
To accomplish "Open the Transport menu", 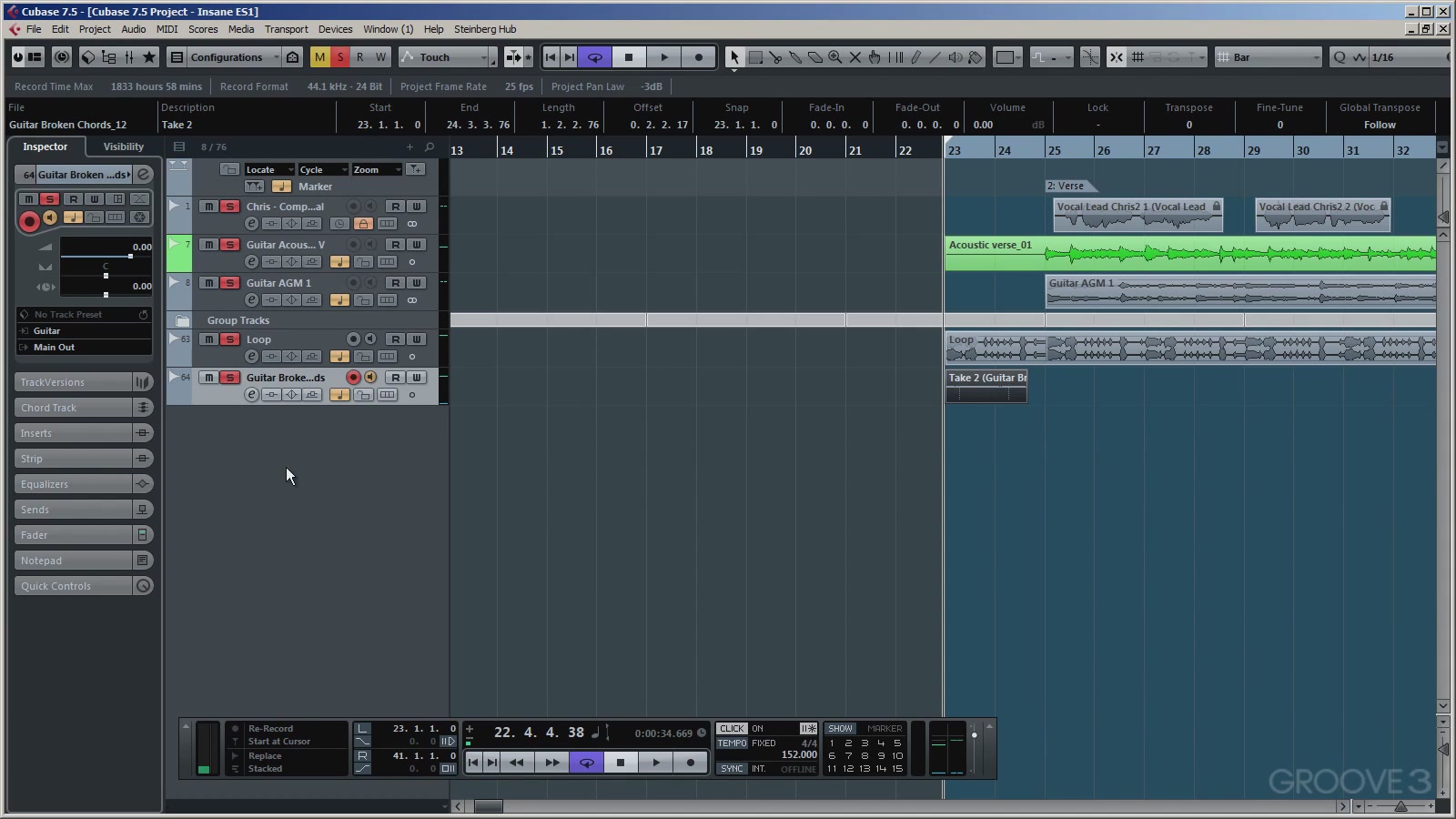I will click(286, 29).
